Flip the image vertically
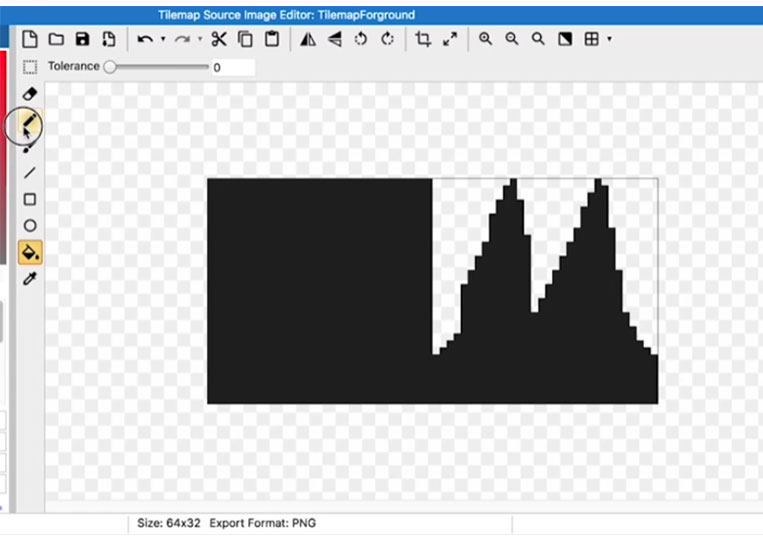The image size is (763, 541). coord(335,39)
